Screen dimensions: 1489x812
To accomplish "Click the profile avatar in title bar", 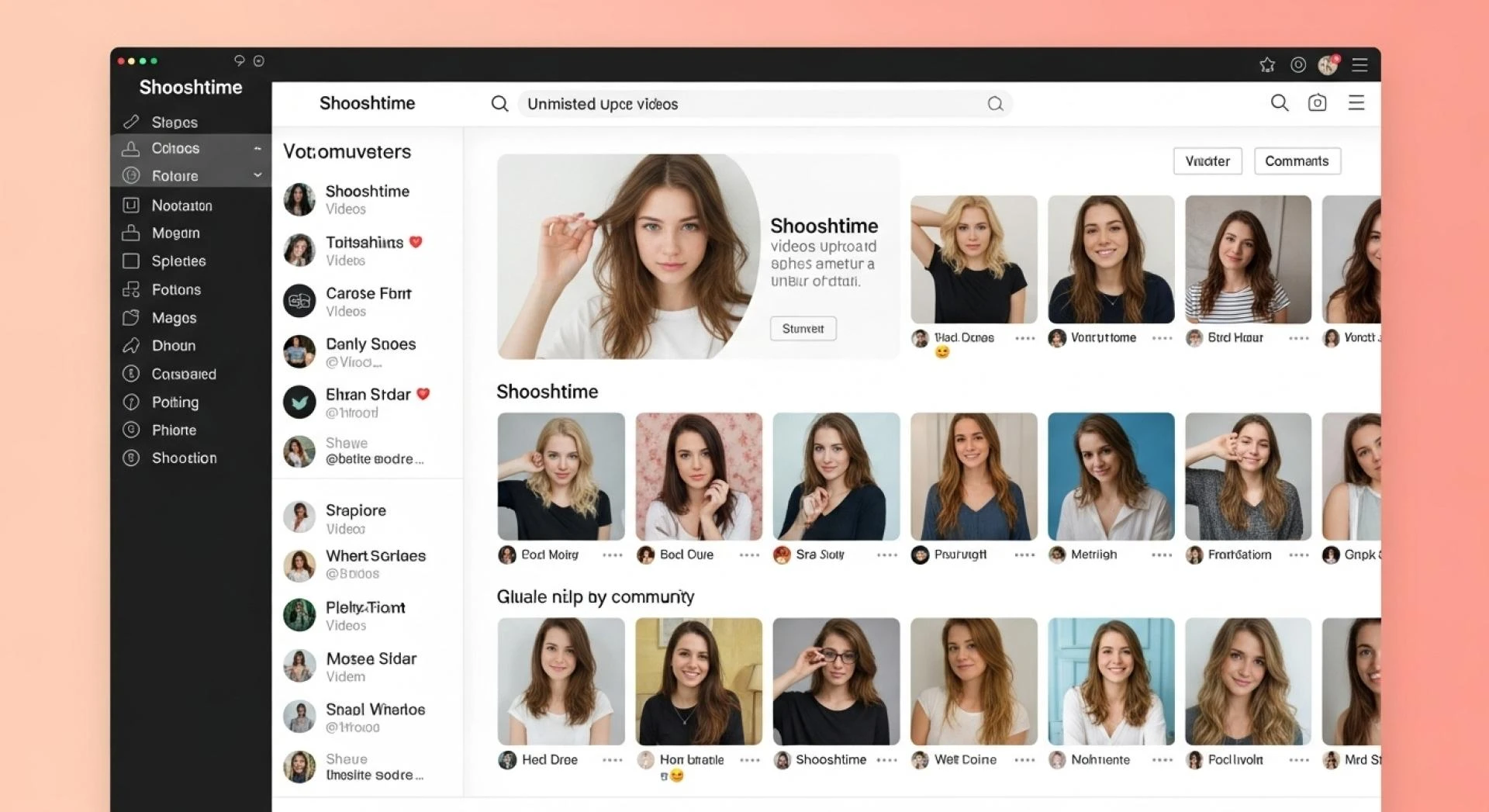I will [x=1328, y=65].
